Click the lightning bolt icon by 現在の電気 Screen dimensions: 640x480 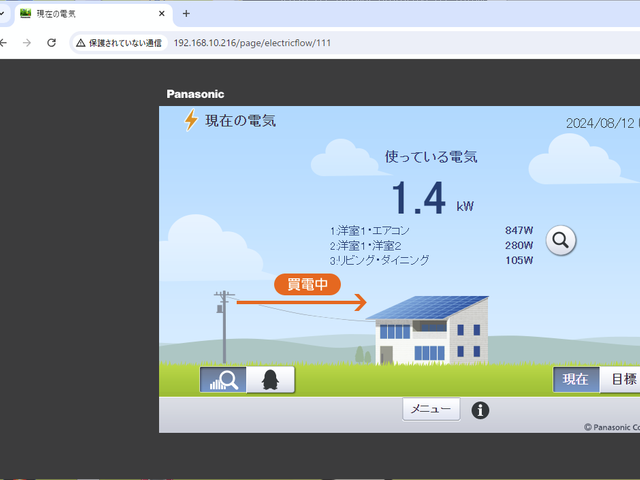191,120
